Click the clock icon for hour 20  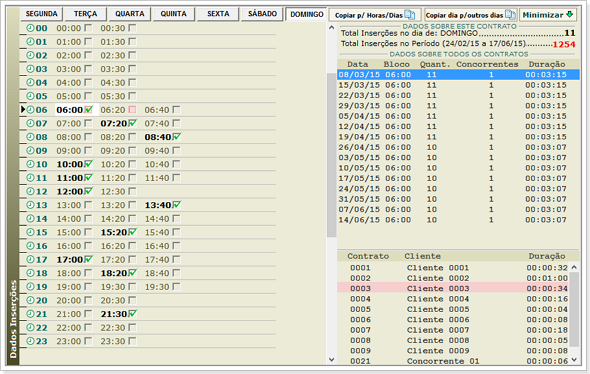[x=30, y=300]
